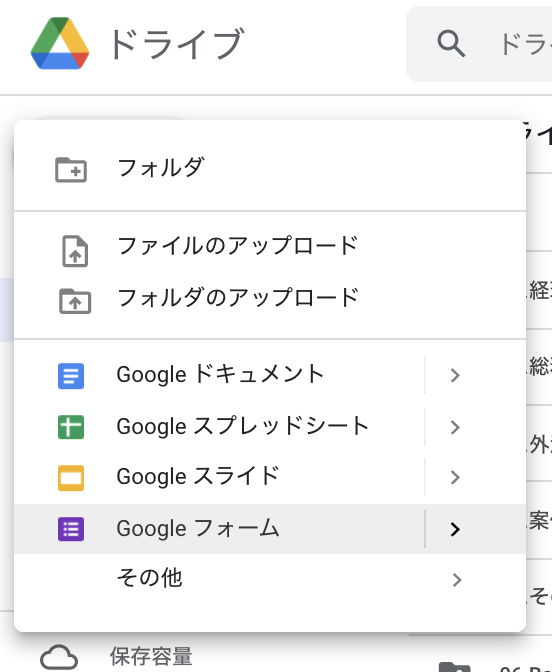The image size is (552, 672).
Task: Expand the Google ドキュメント submenu arrow
Action: pyautogui.click(x=455, y=375)
